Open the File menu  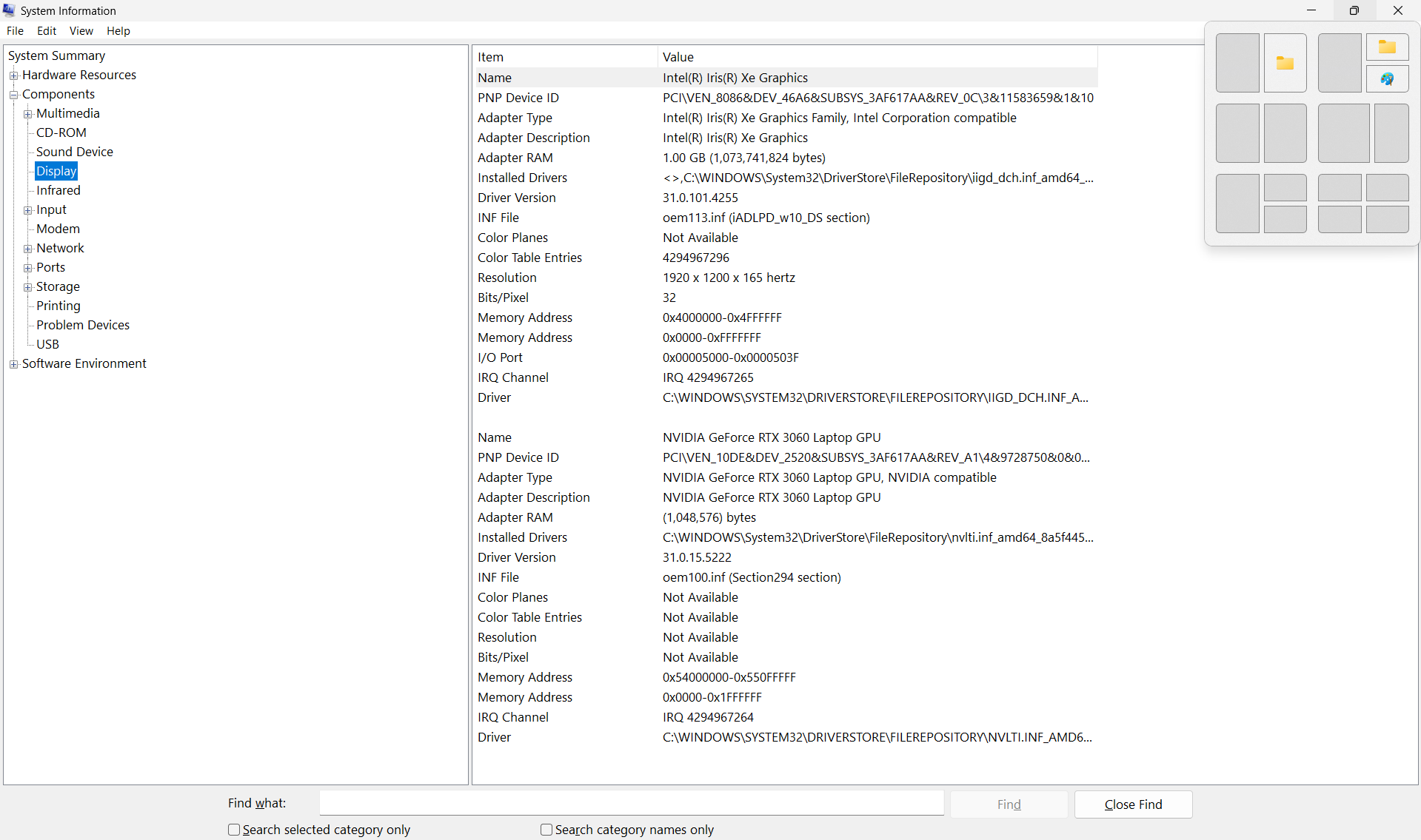[x=15, y=31]
